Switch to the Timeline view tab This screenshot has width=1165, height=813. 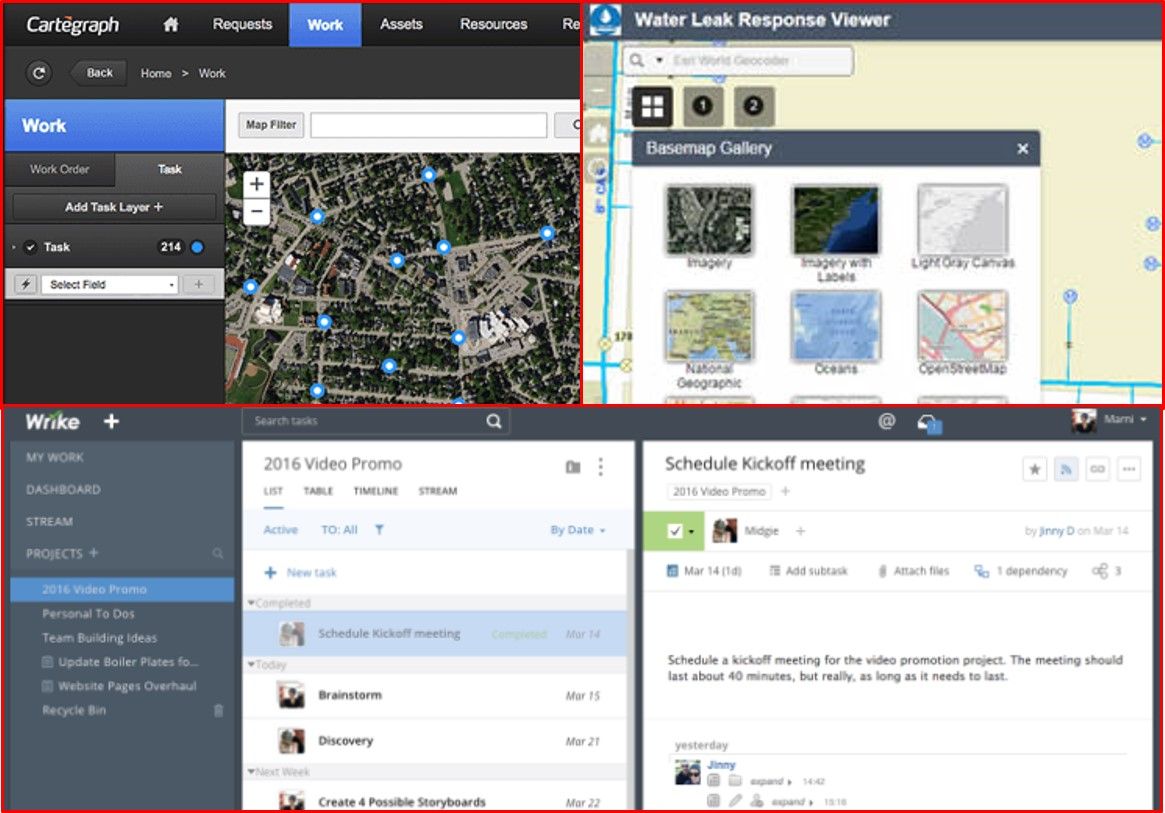click(375, 491)
